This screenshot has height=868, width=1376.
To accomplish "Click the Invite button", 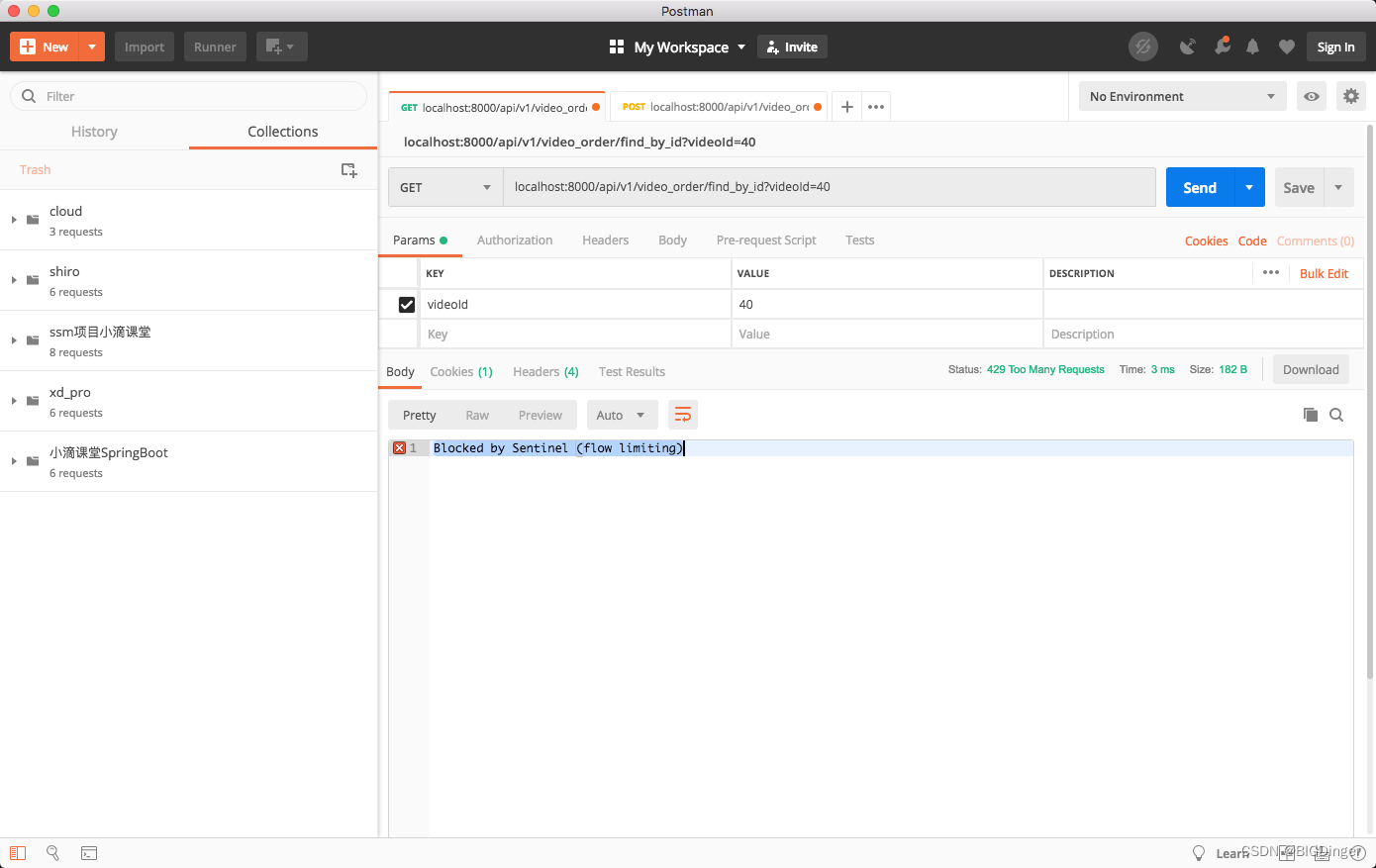I will click(792, 47).
